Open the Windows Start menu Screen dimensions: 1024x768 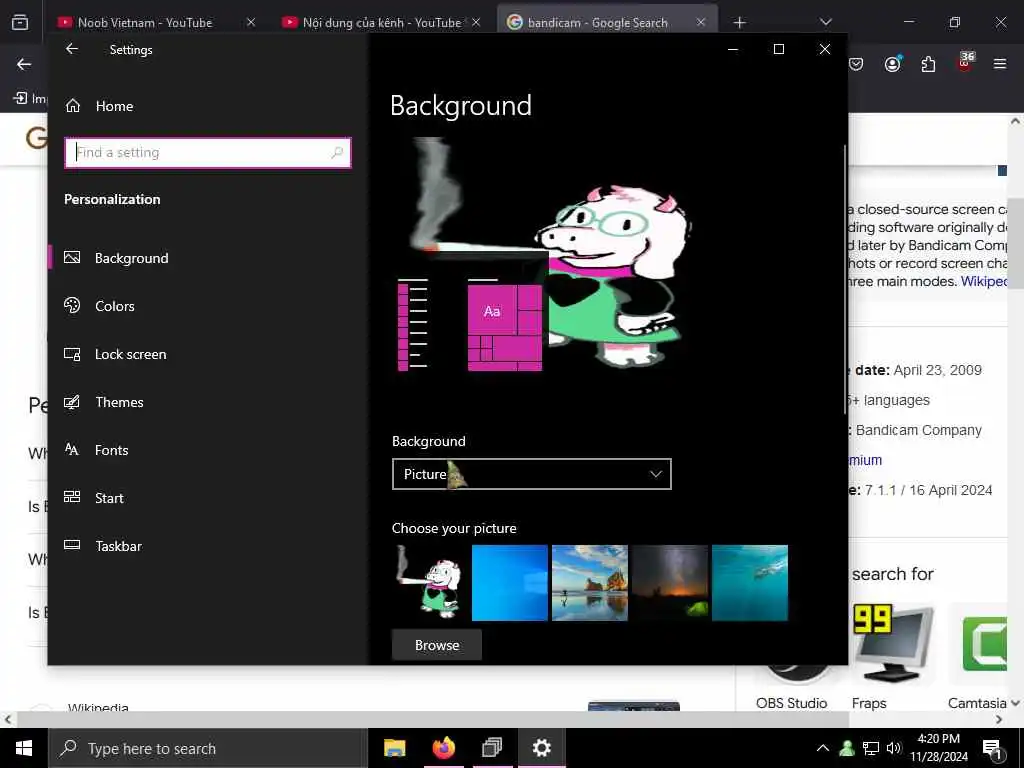coord(24,748)
